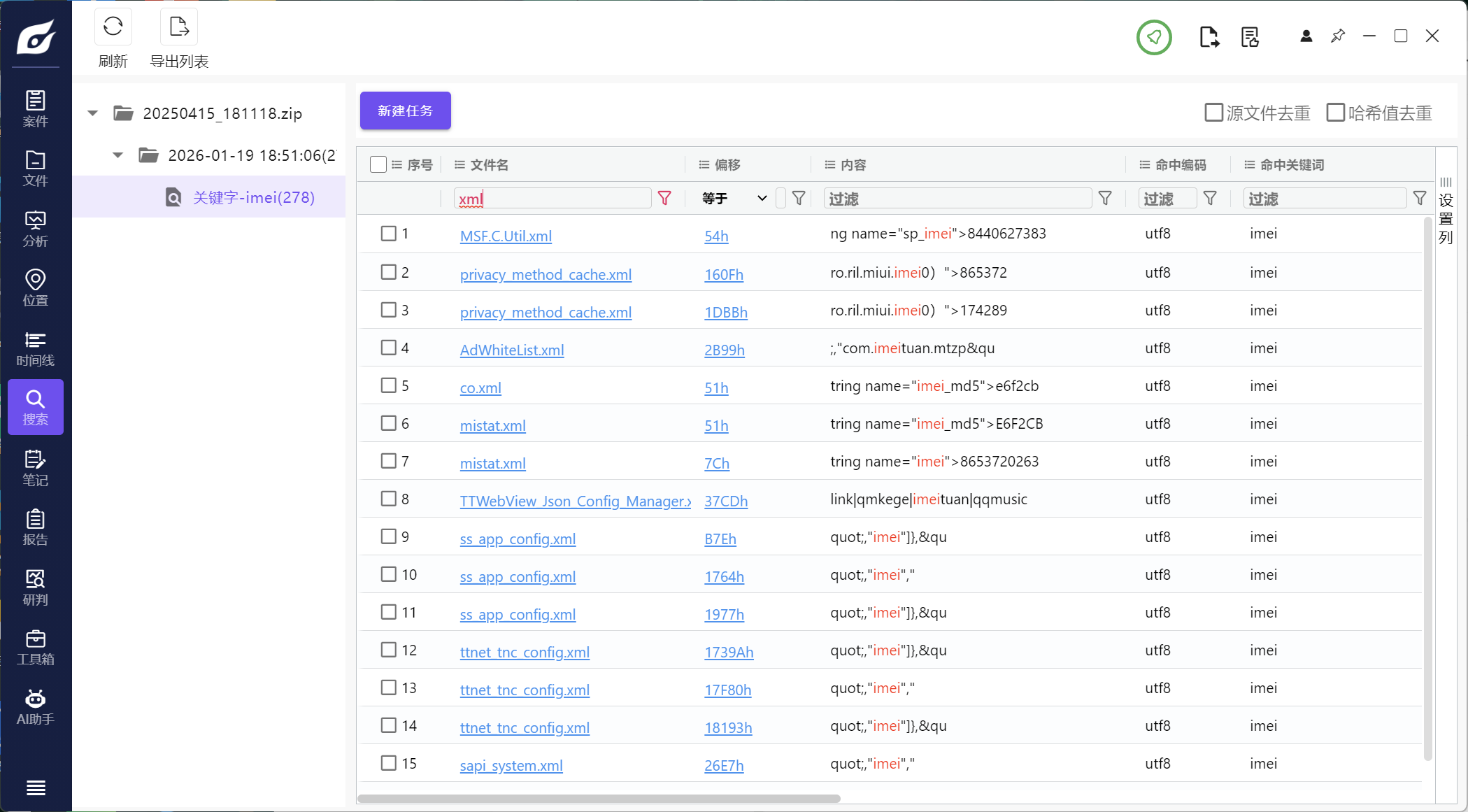Screen dimensions: 1468x812
Task: Click the Export List (导出列表) icon
Action: click(x=179, y=27)
